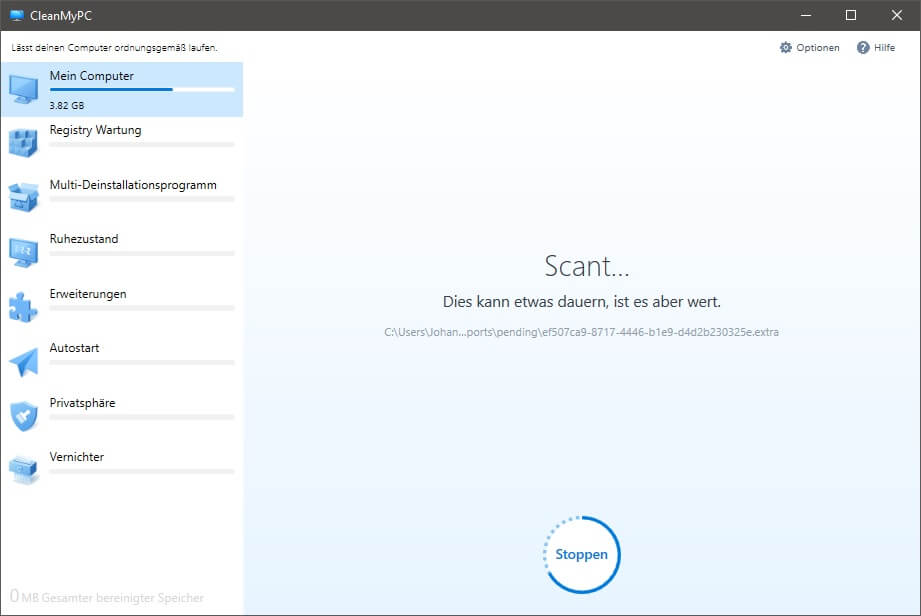Click the Optionen gear icon

(785, 48)
